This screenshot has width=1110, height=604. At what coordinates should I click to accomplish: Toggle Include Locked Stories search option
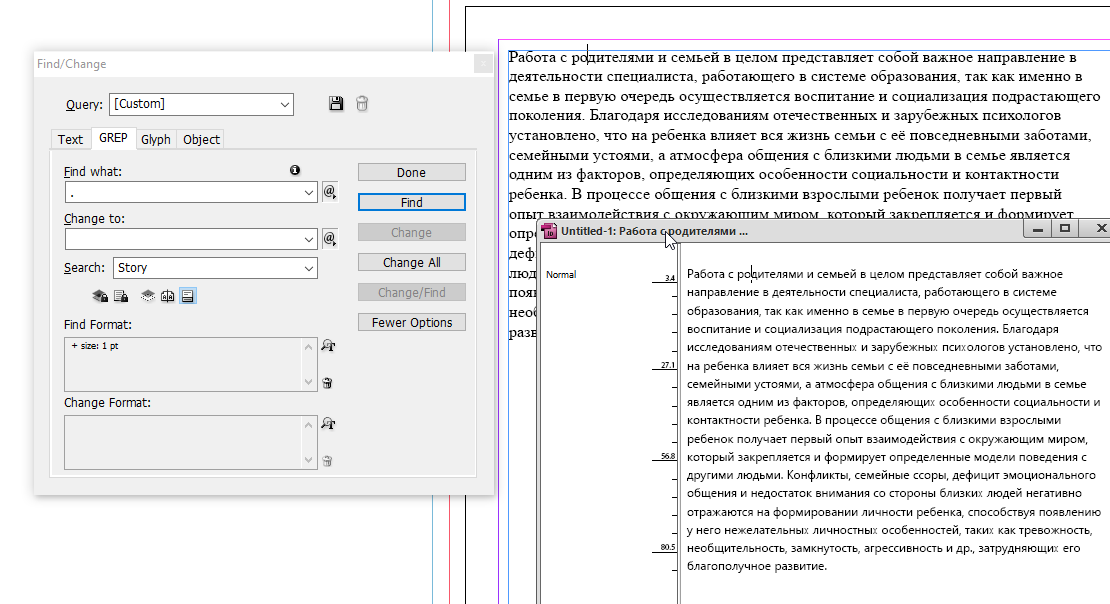[120, 296]
